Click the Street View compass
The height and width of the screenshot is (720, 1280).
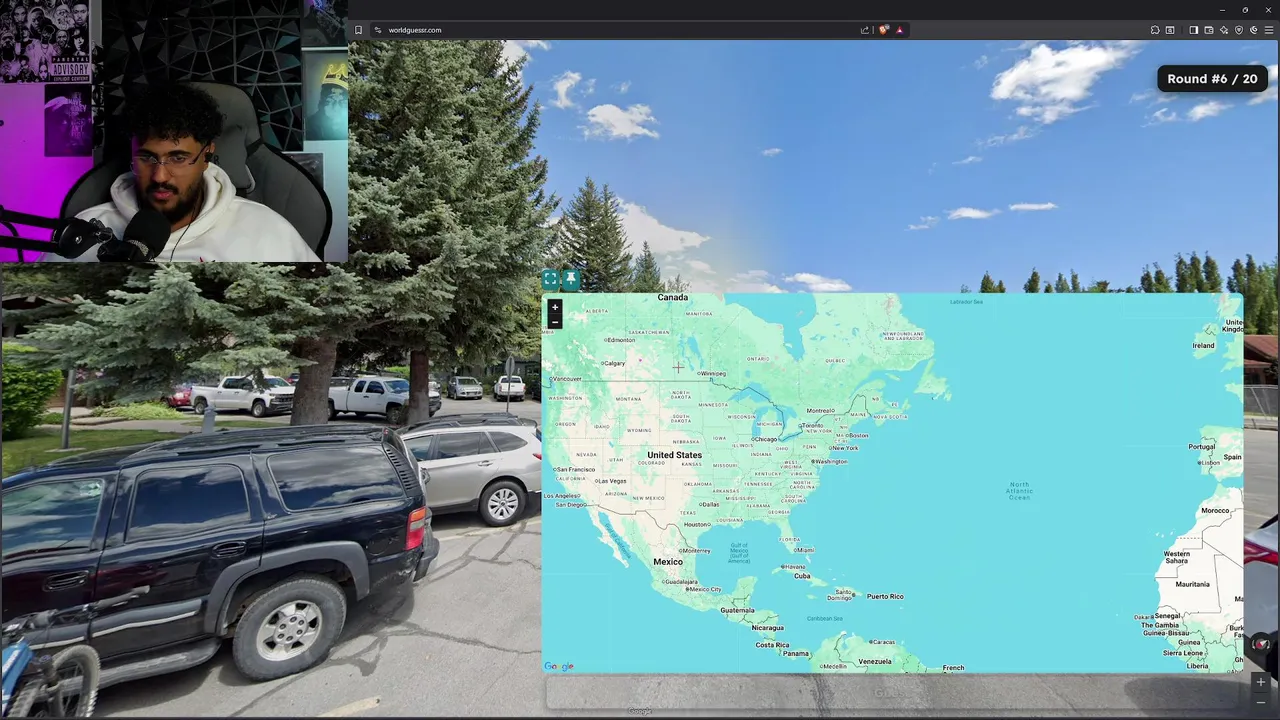tap(1262, 645)
